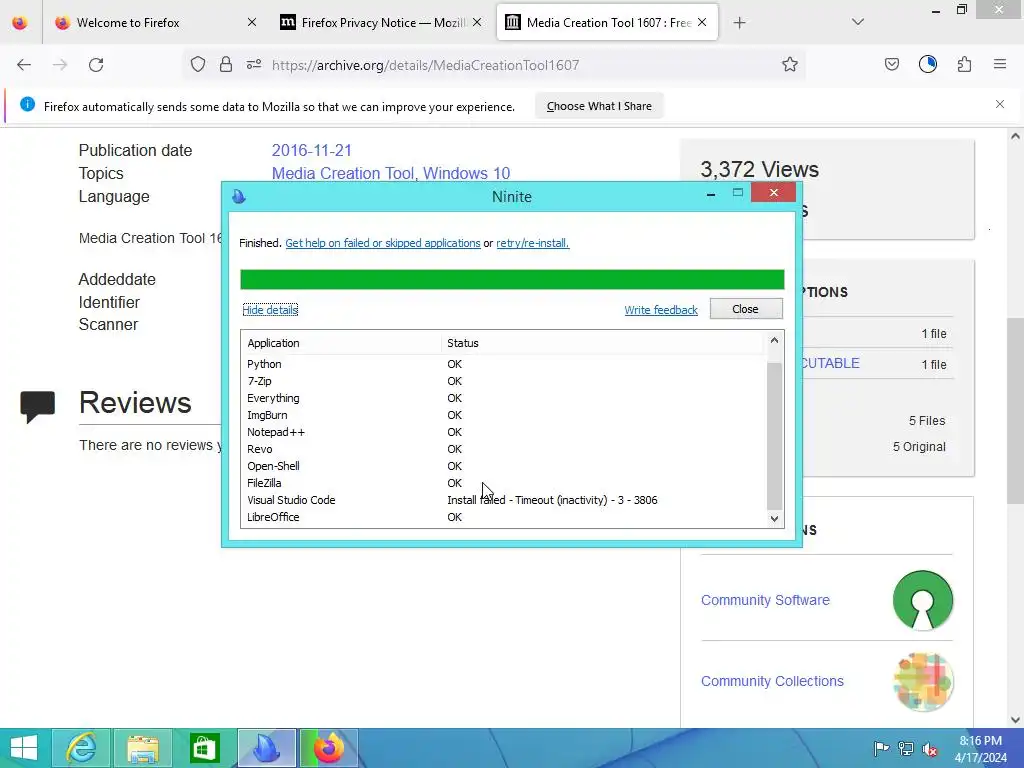Select the Notepad++ row
This screenshot has width=1024, height=768.
[x=503, y=432]
